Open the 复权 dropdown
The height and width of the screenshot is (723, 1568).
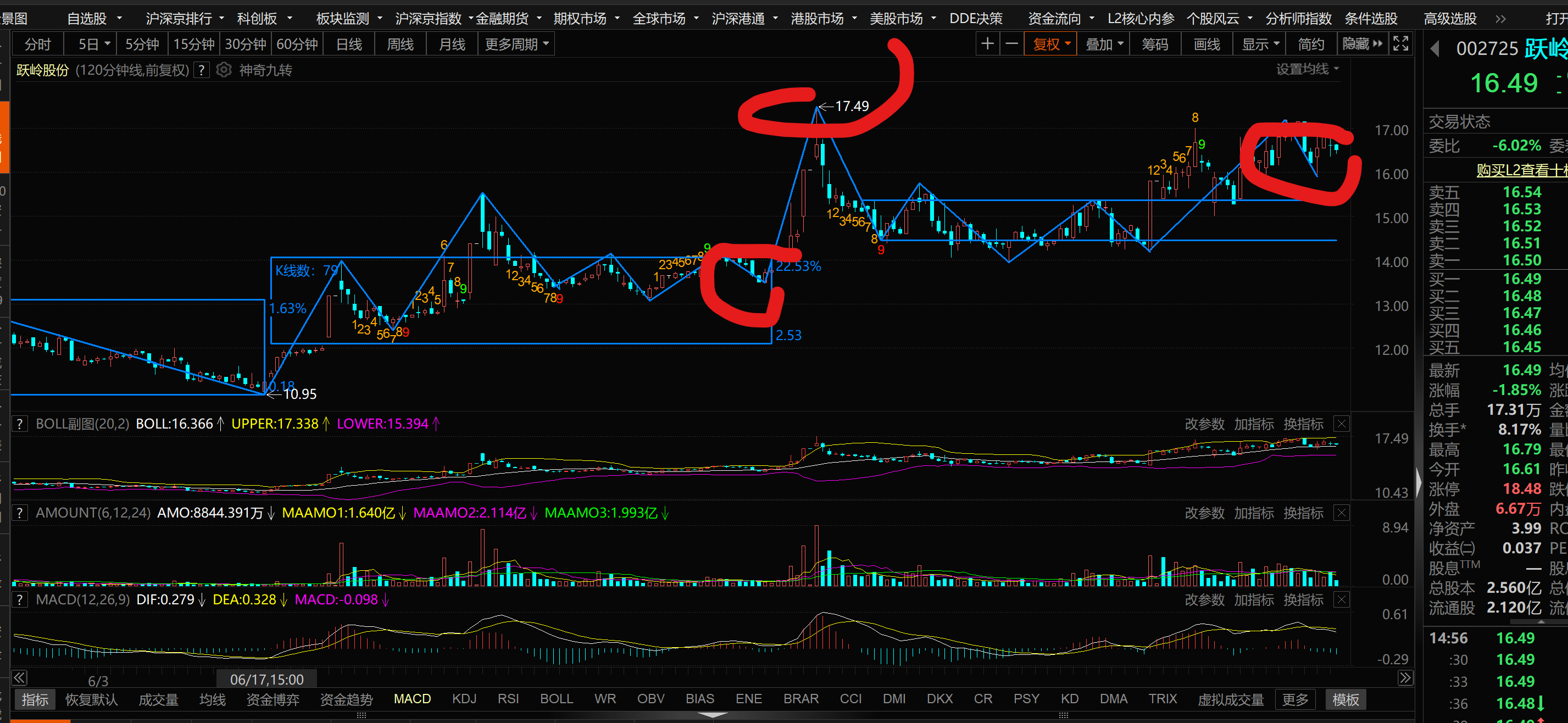[1050, 44]
